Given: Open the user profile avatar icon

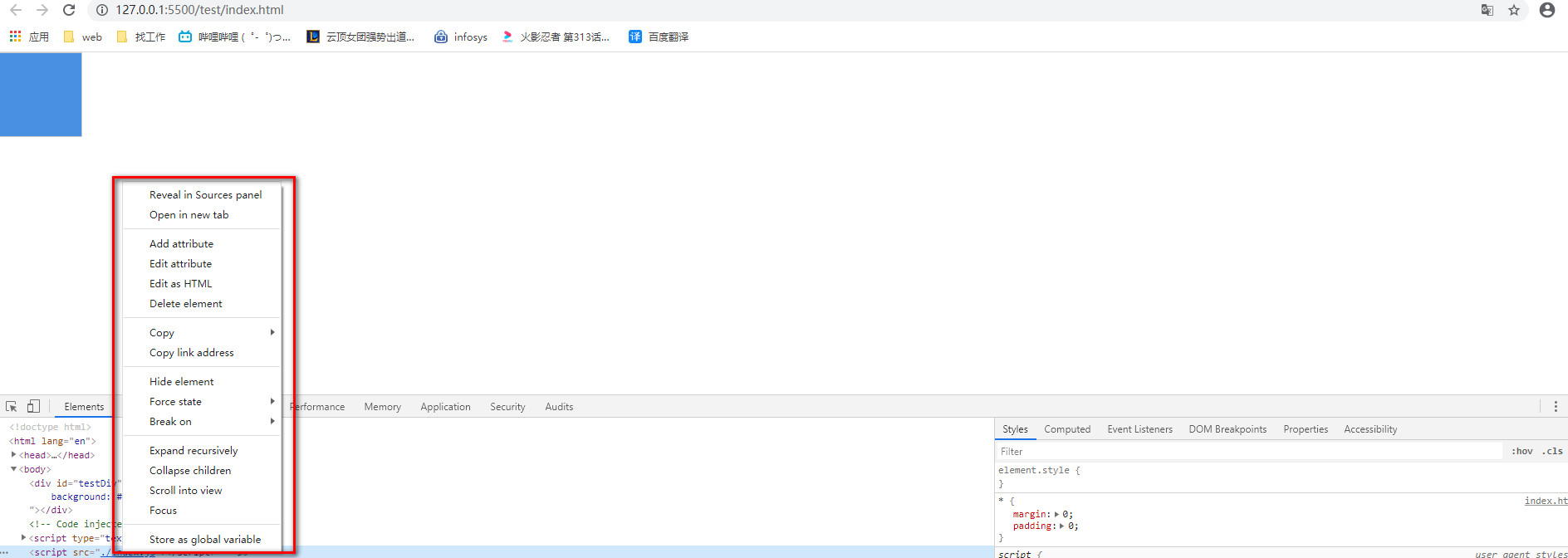Looking at the screenshot, I should coord(1546,10).
